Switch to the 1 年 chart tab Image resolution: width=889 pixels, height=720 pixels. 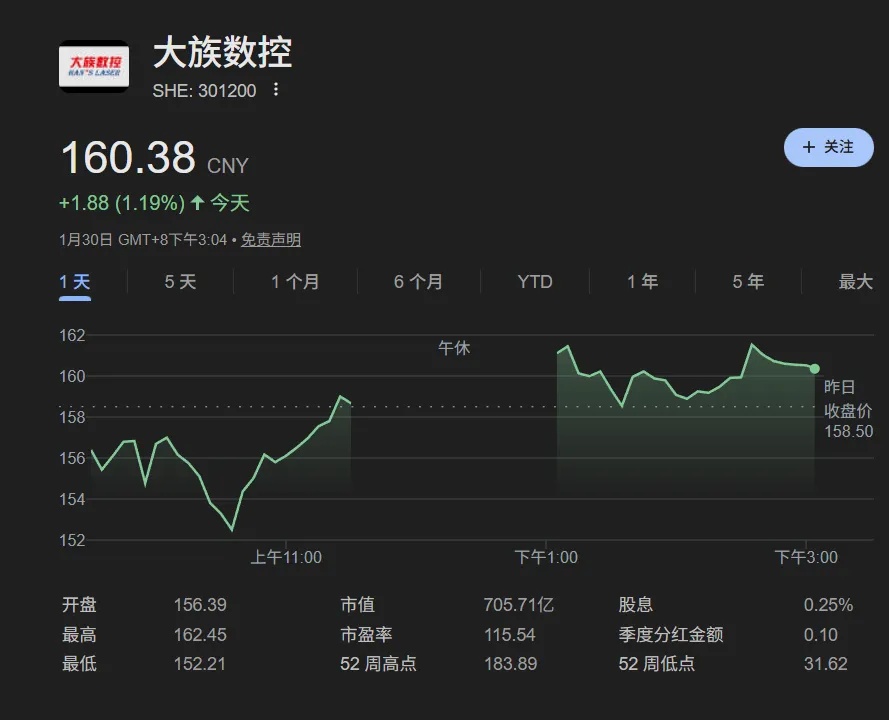[642, 282]
